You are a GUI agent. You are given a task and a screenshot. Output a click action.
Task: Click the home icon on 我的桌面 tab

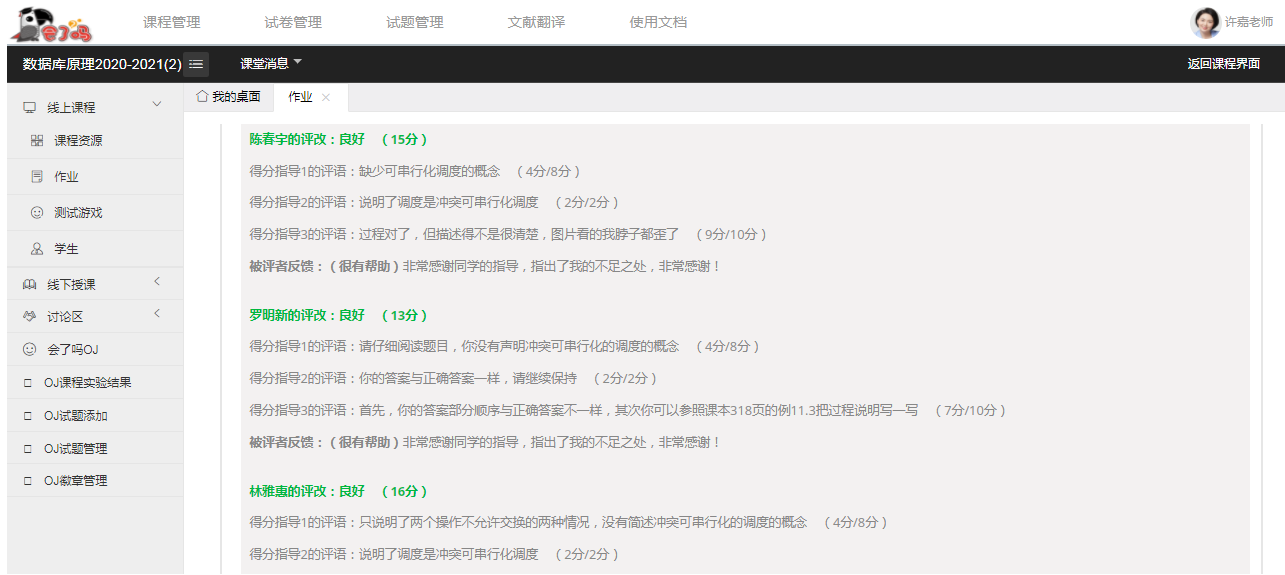click(x=201, y=96)
